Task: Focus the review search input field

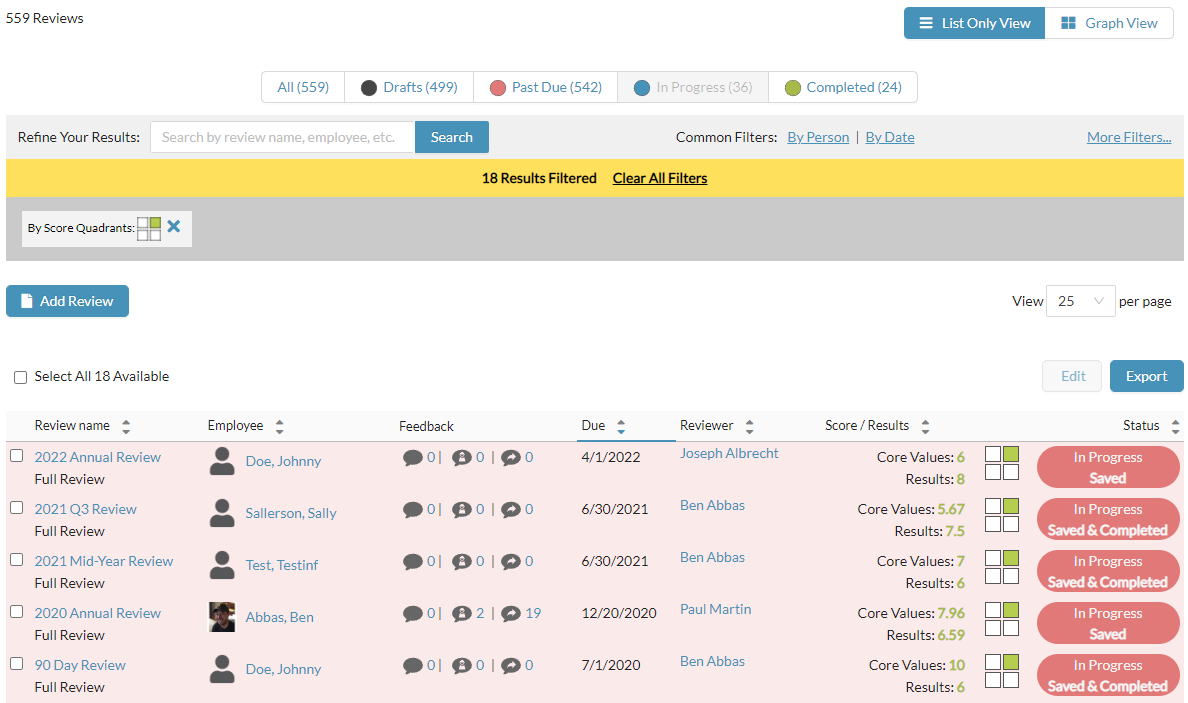Action: pos(283,137)
